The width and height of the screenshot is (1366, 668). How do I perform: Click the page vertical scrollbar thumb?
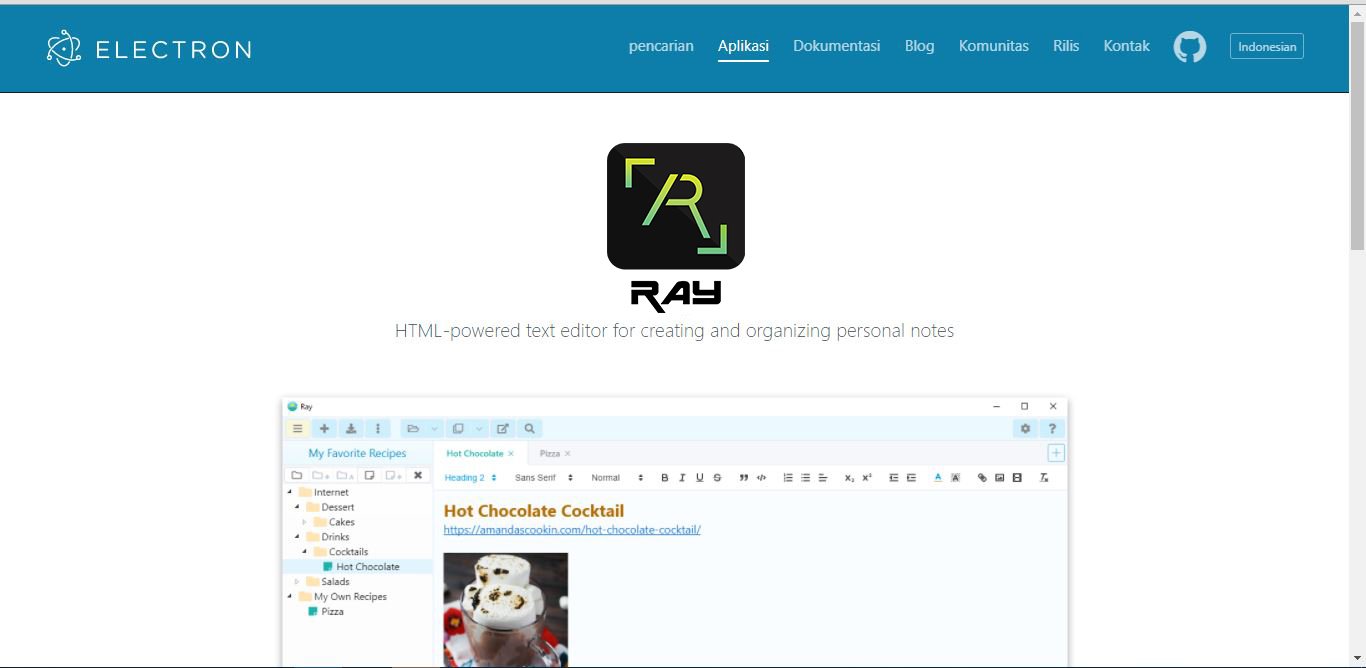(1357, 135)
